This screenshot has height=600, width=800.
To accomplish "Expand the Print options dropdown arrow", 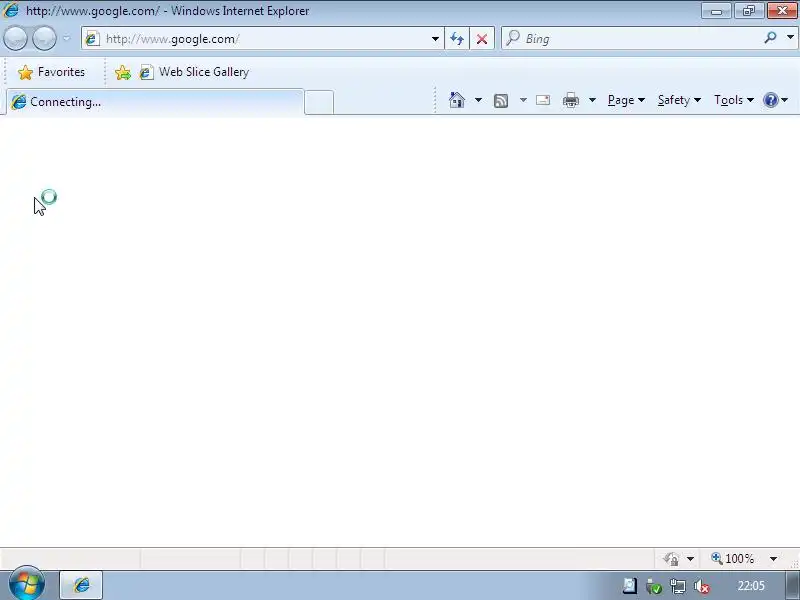I will (x=592, y=100).
